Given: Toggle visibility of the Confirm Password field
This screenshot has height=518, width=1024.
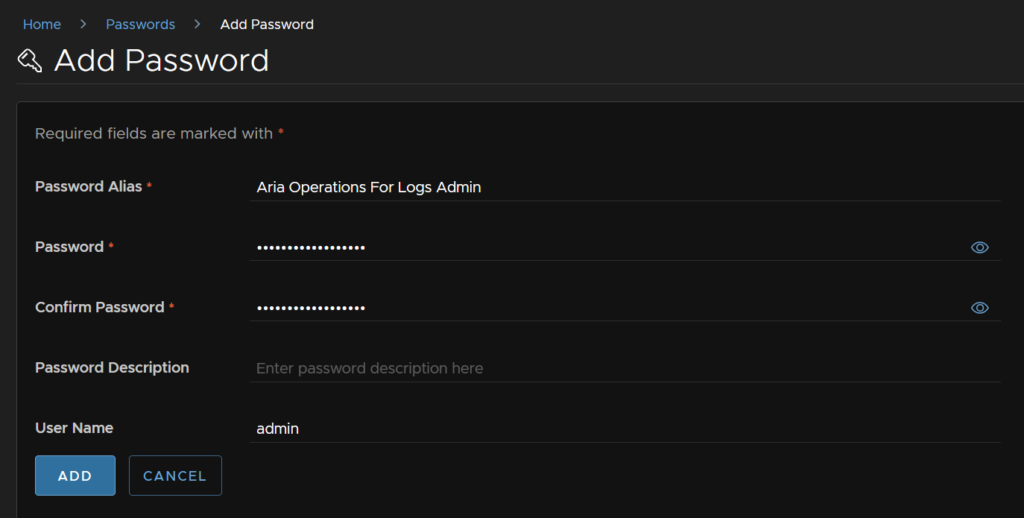Looking at the screenshot, I should 979,308.
